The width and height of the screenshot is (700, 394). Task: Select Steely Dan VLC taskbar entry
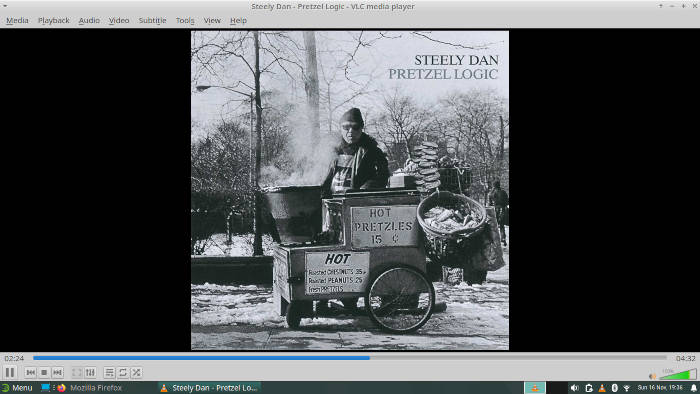click(x=209, y=388)
